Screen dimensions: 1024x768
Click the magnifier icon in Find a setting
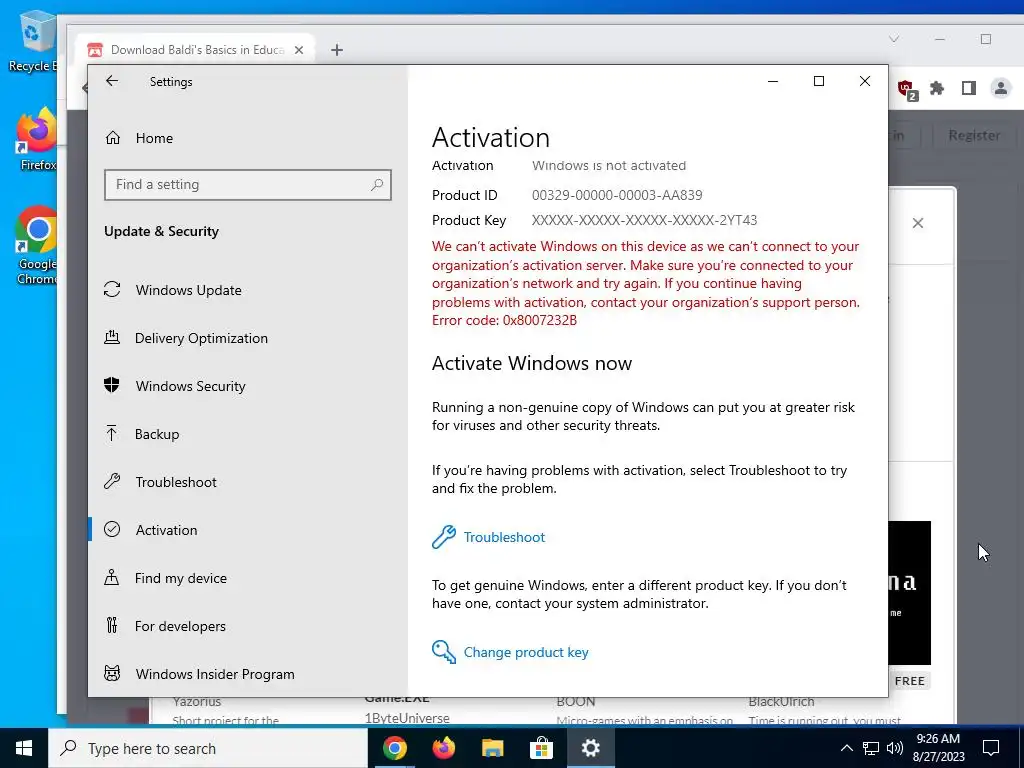[x=377, y=185]
